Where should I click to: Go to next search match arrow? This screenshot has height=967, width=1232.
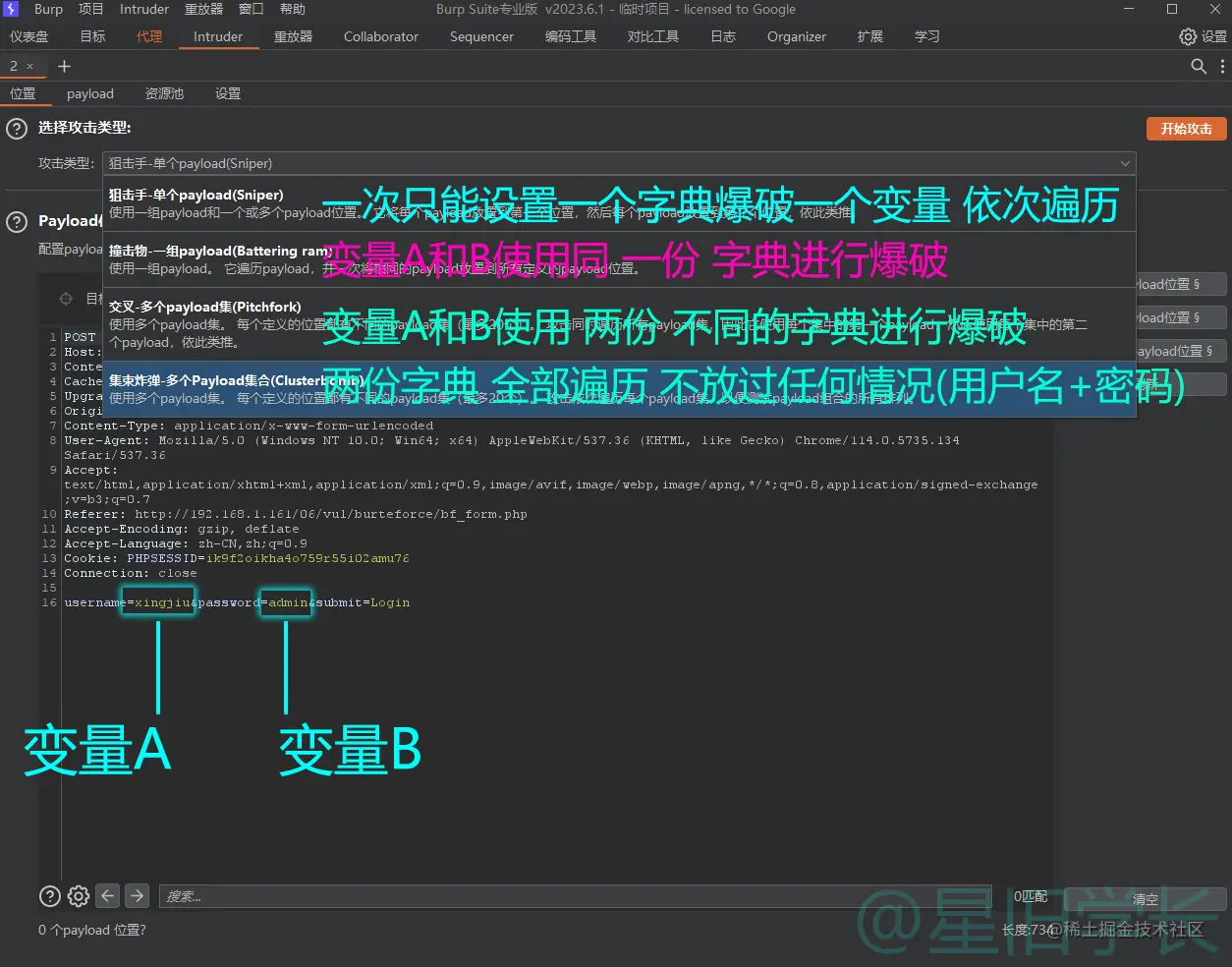(138, 895)
